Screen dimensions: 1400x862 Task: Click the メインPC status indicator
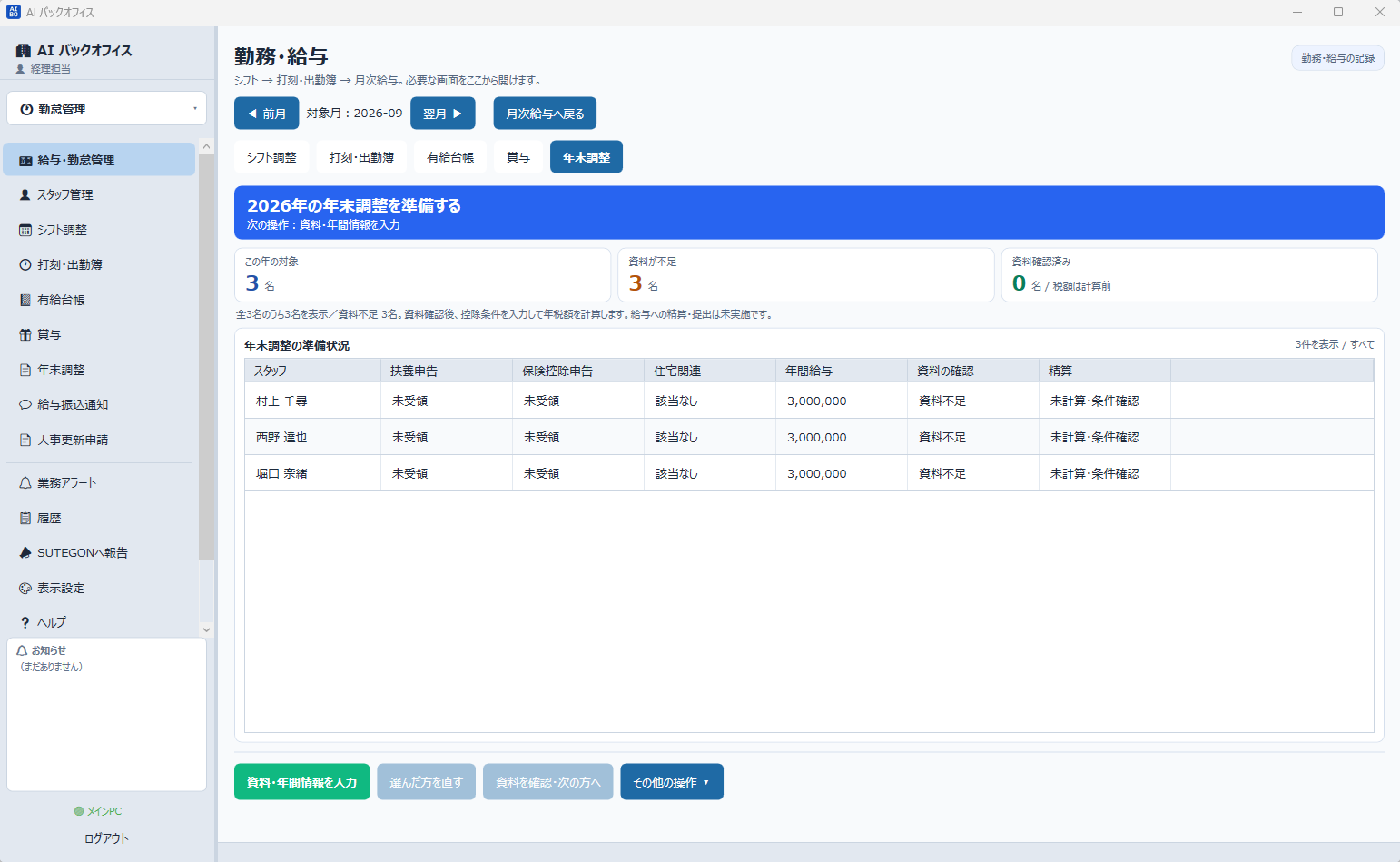pyautogui.click(x=98, y=811)
